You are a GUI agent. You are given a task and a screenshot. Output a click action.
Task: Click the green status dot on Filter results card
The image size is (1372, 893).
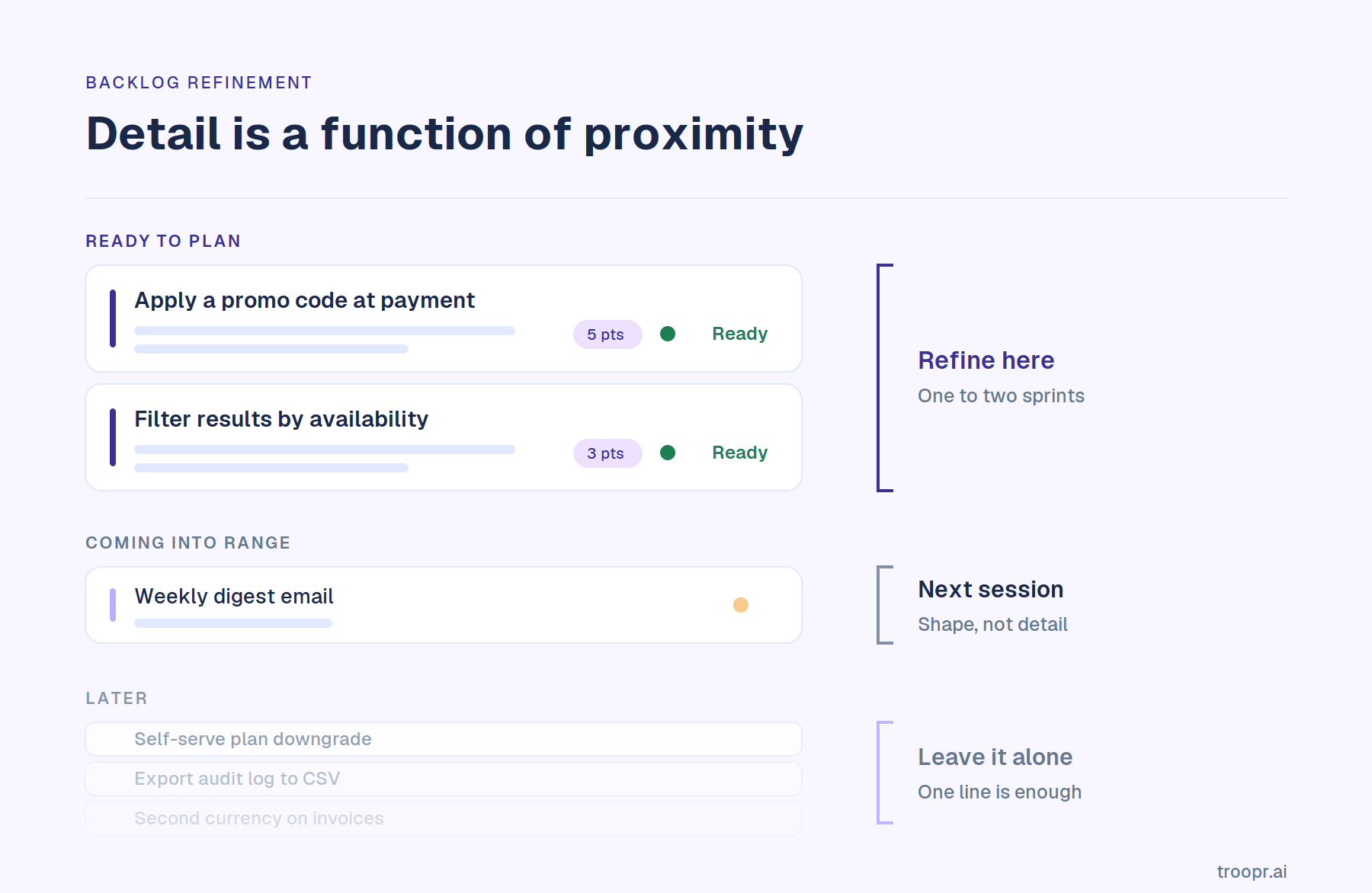(668, 453)
